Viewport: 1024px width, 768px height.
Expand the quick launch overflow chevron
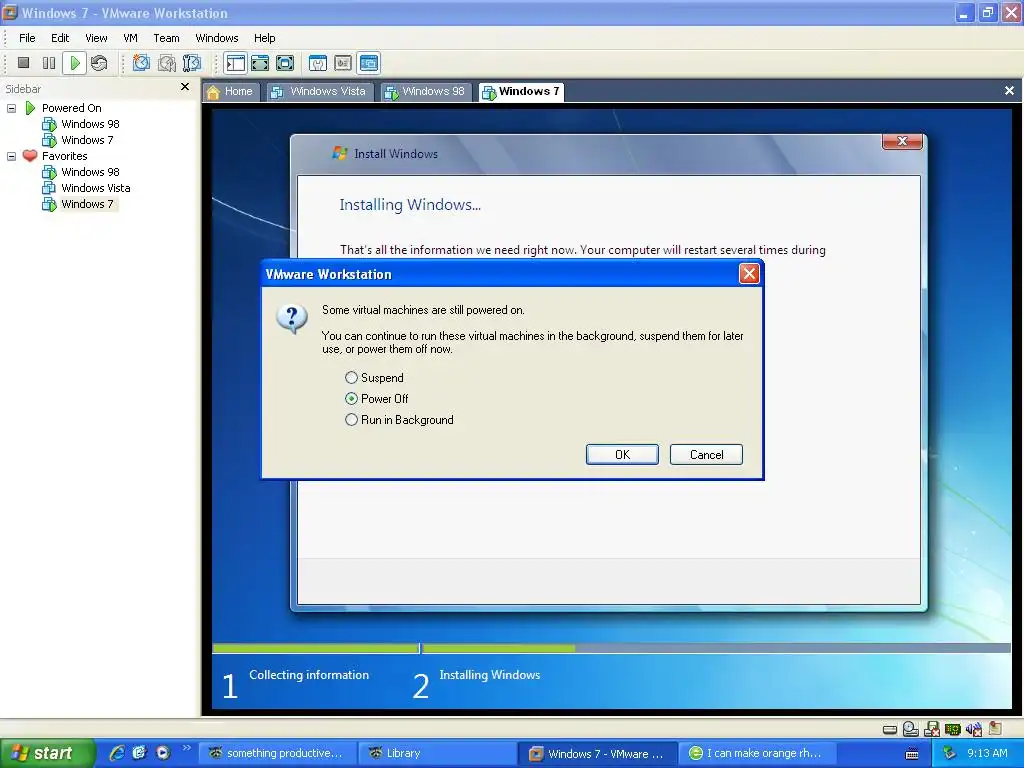tap(186, 748)
